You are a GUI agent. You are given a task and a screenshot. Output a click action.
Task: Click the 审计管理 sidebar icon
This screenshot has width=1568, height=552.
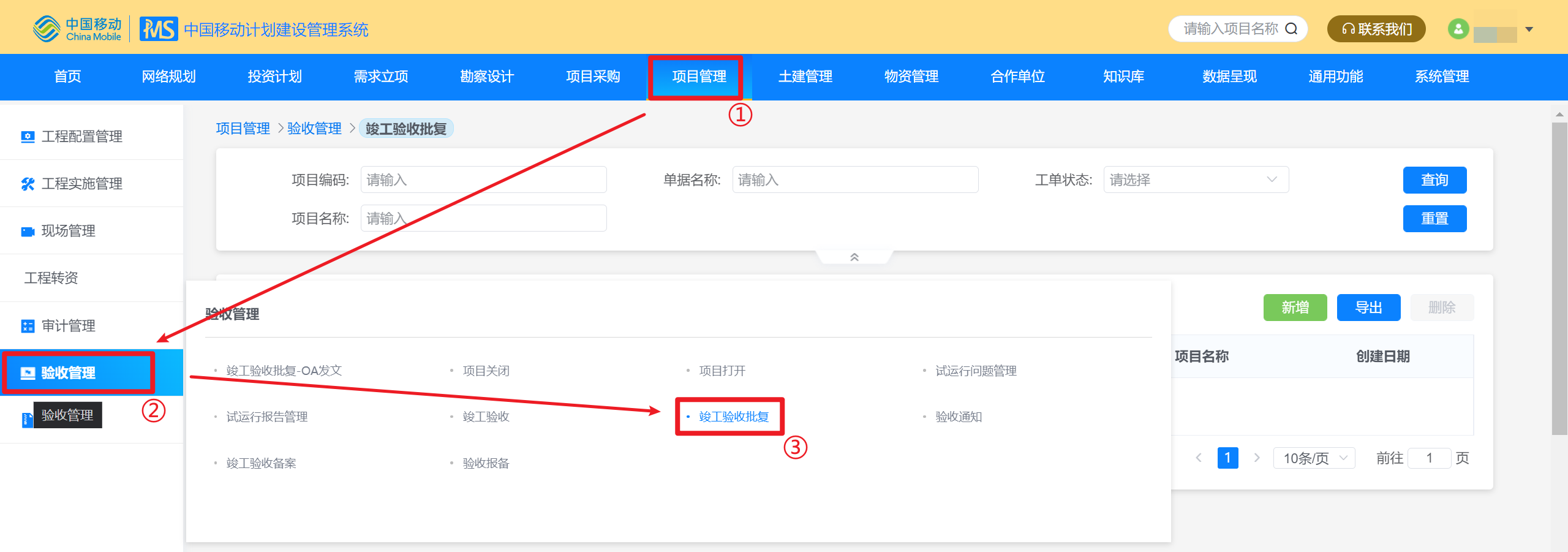[28, 326]
